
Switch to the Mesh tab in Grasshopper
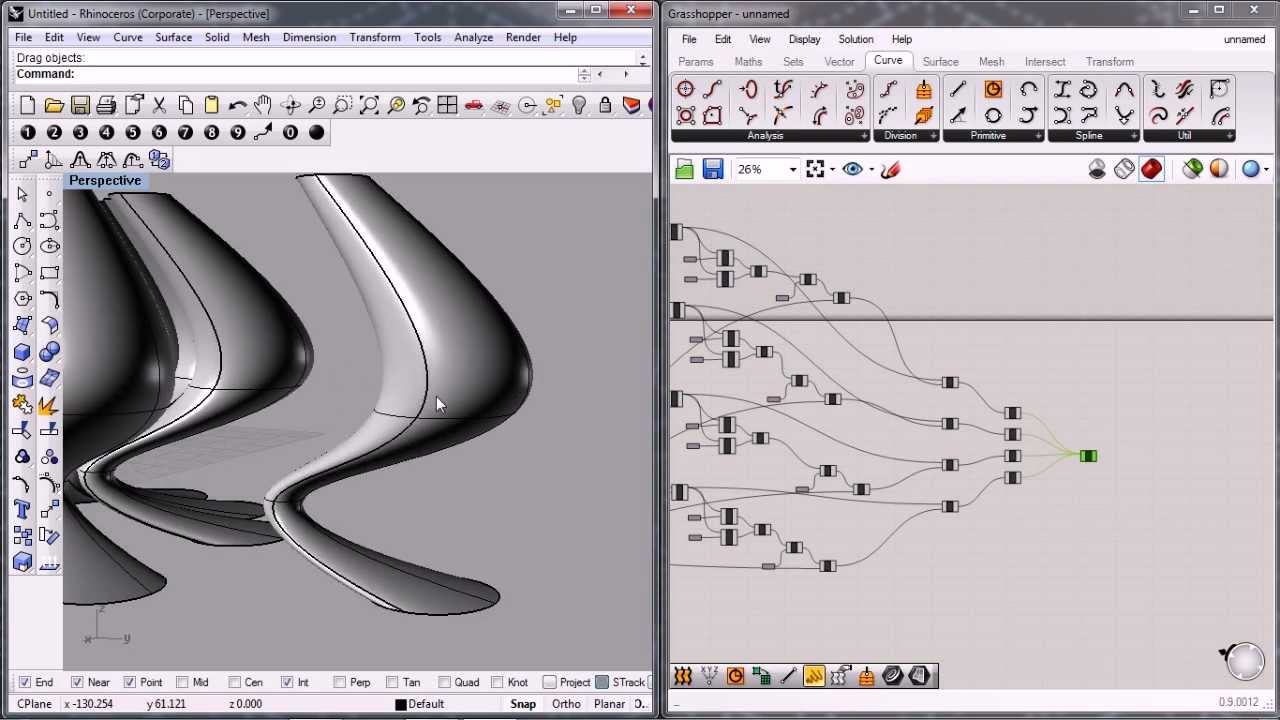[991, 62]
